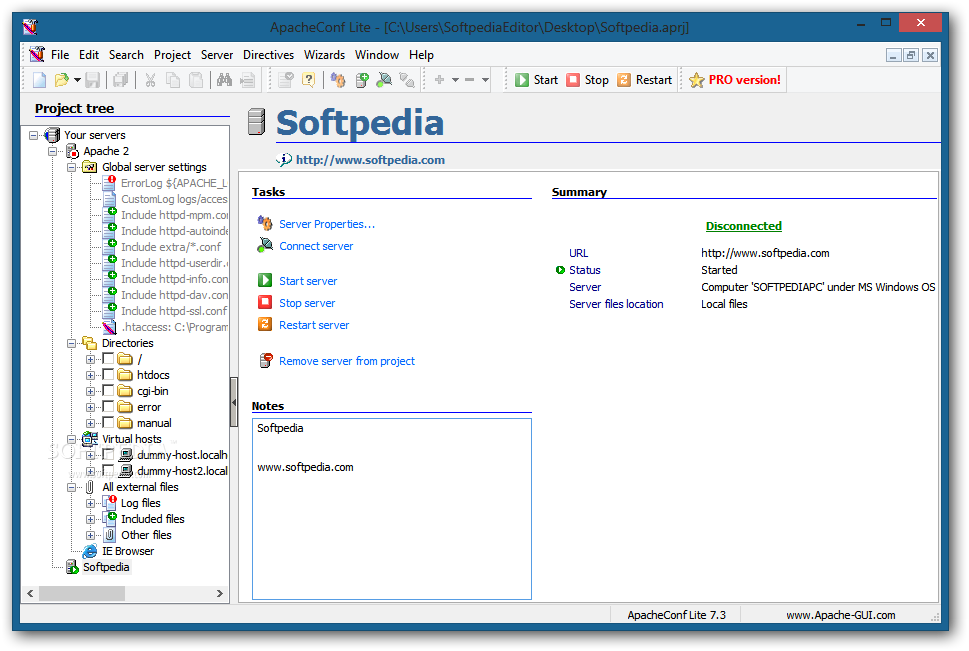Open the File menu
The image size is (969, 651).
tap(60, 55)
